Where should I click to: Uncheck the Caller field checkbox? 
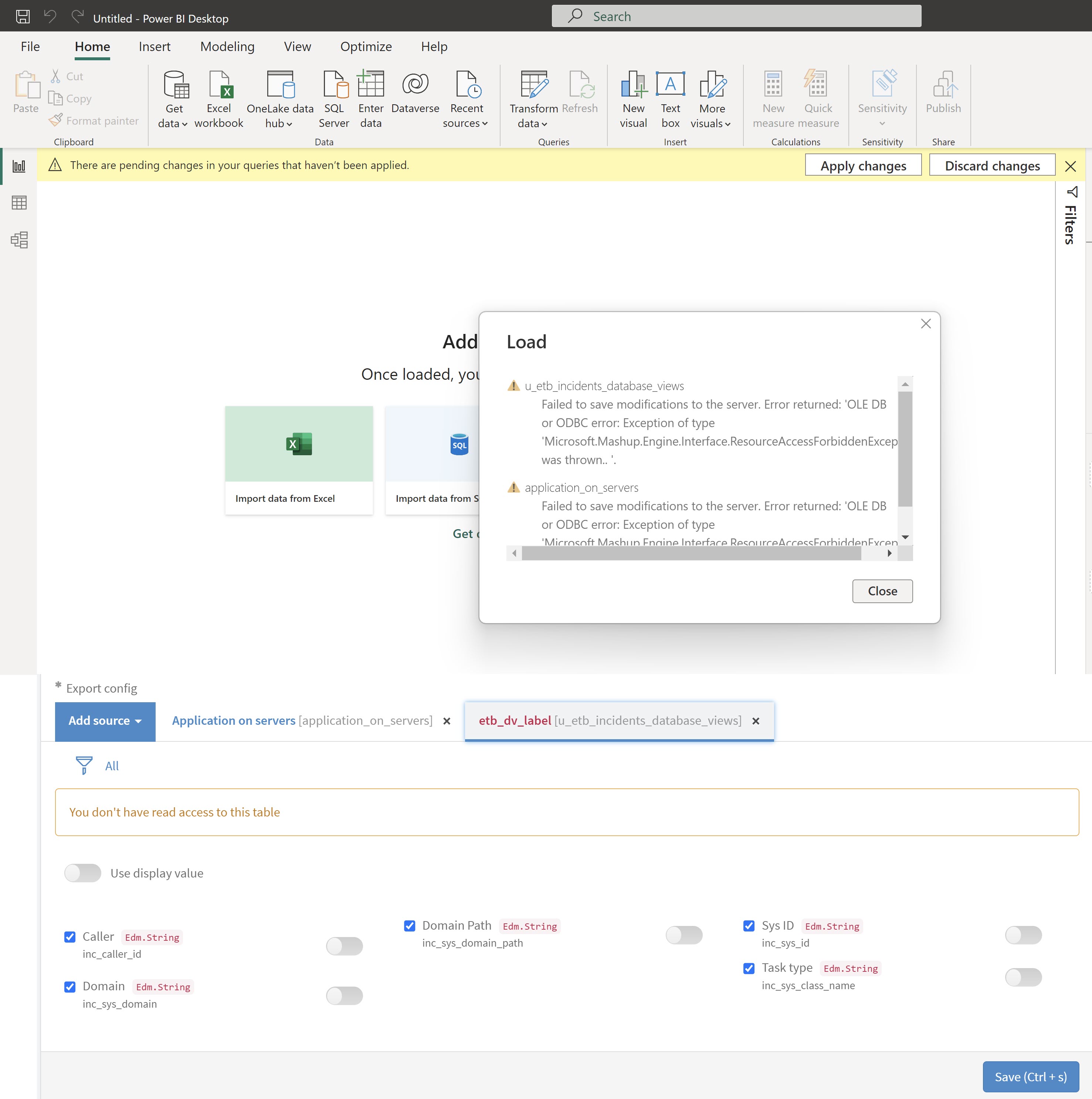[x=70, y=937]
